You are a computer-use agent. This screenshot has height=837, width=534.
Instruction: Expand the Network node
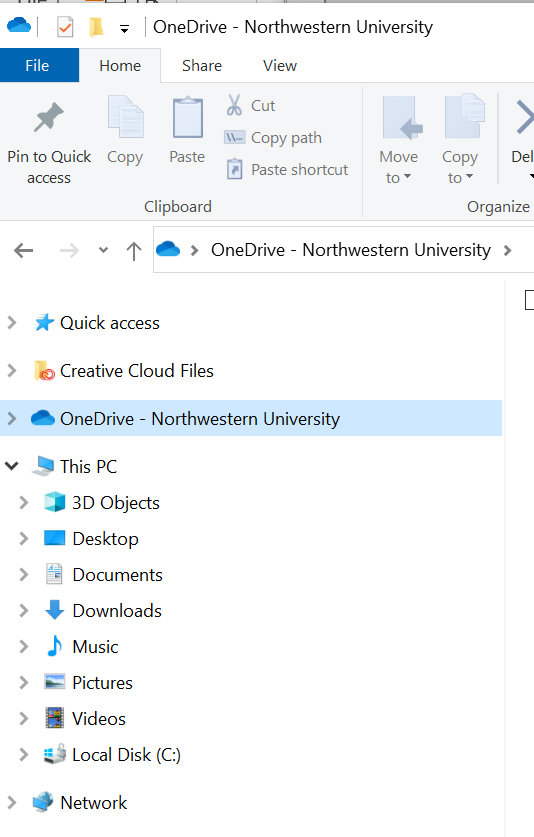click(12, 802)
